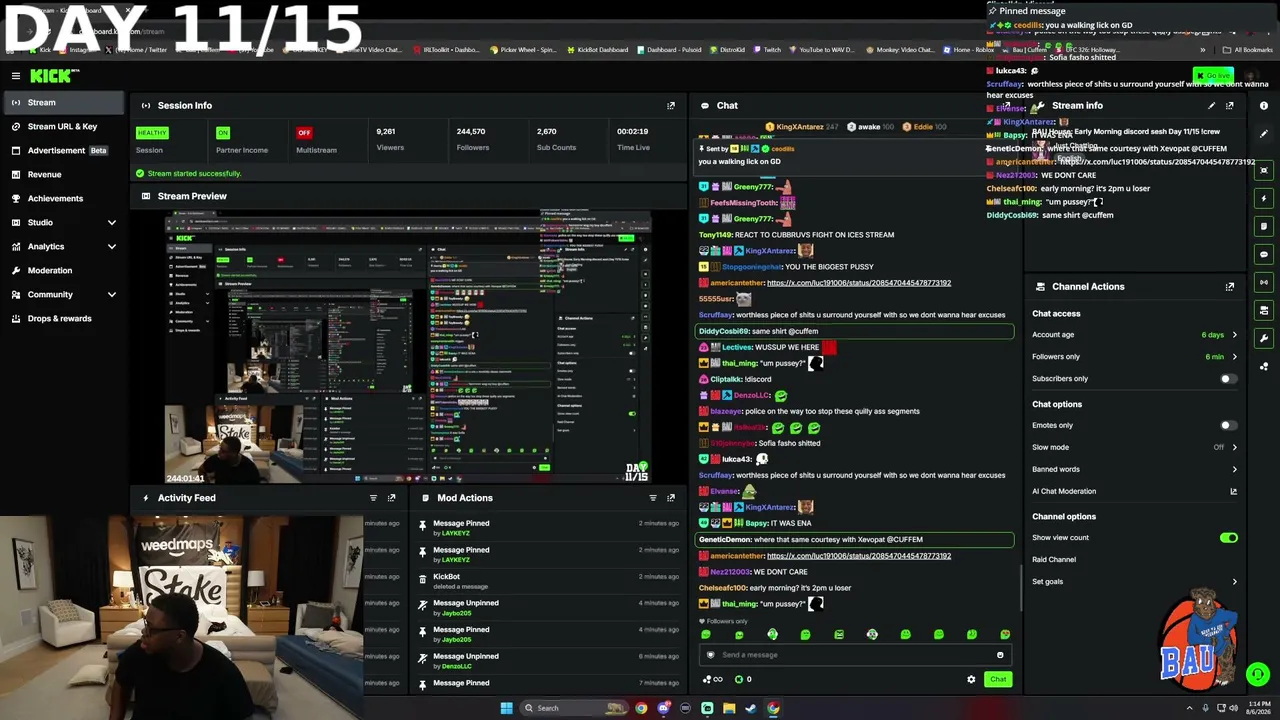The image size is (1280, 720).
Task: Pop out the Channel Actions panel
Action: (1230, 287)
